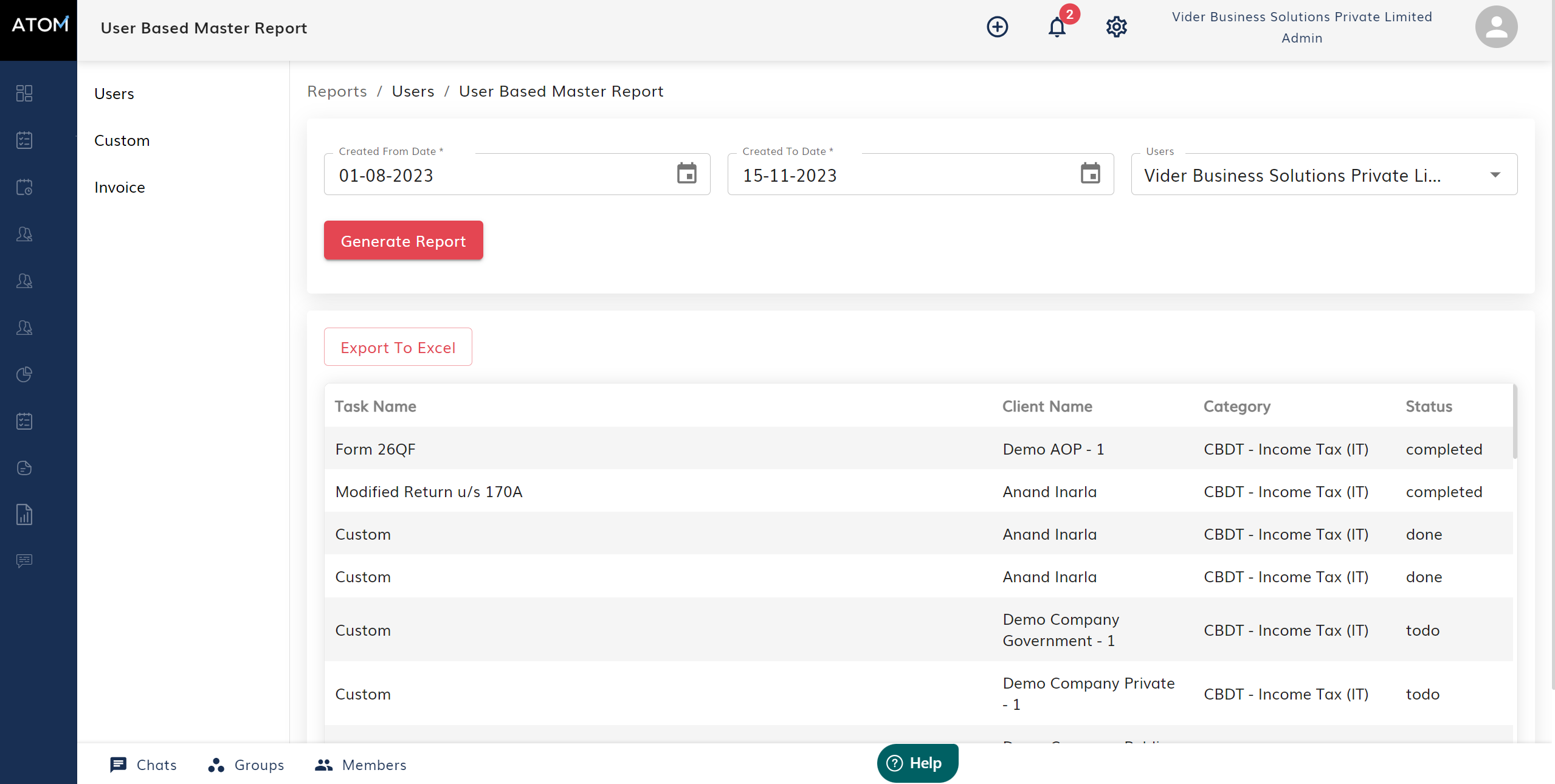The image size is (1555, 784).
Task: Click the settings gear icon
Action: coord(1116,27)
